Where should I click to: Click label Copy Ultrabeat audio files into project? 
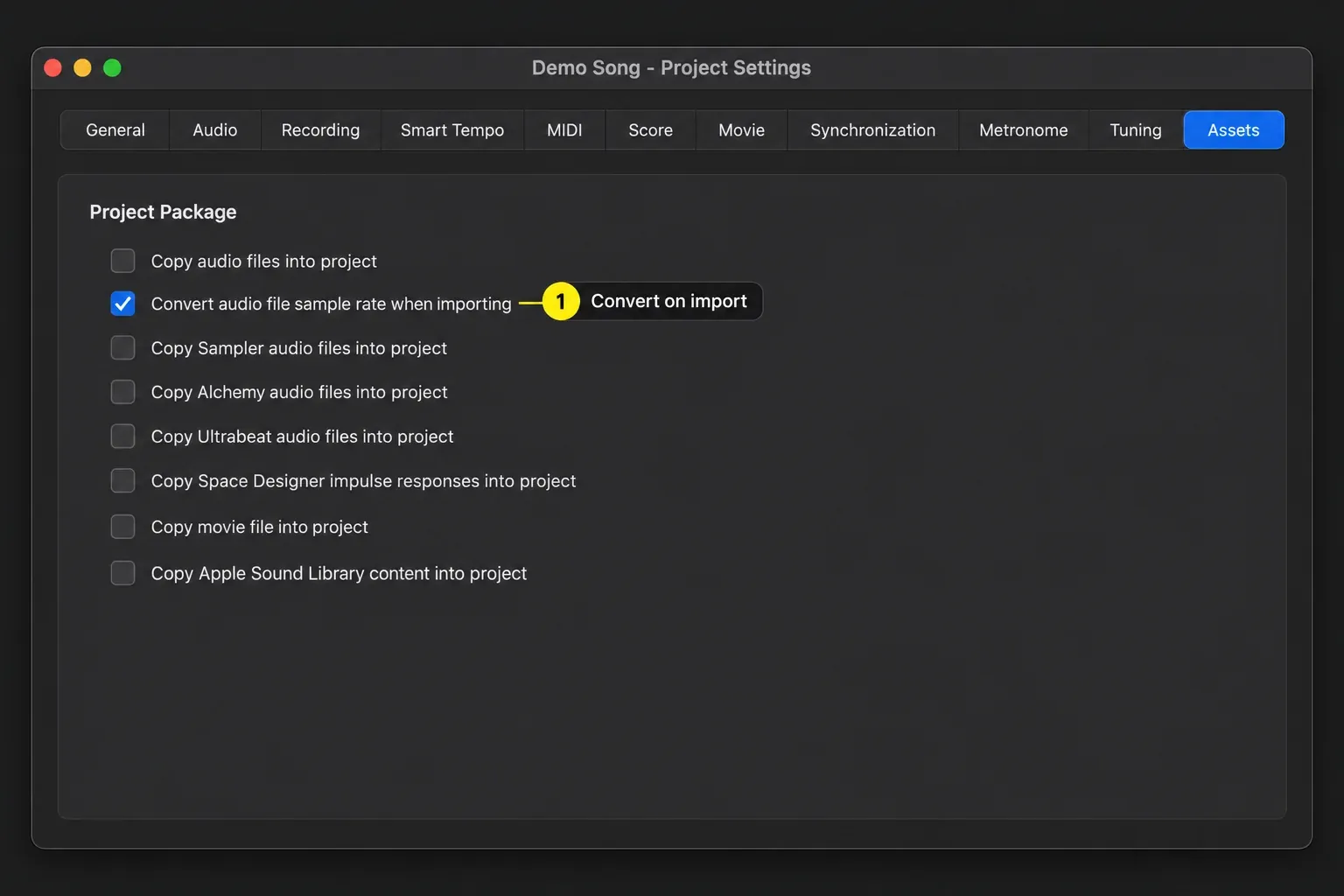pyautogui.click(x=302, y=436)
